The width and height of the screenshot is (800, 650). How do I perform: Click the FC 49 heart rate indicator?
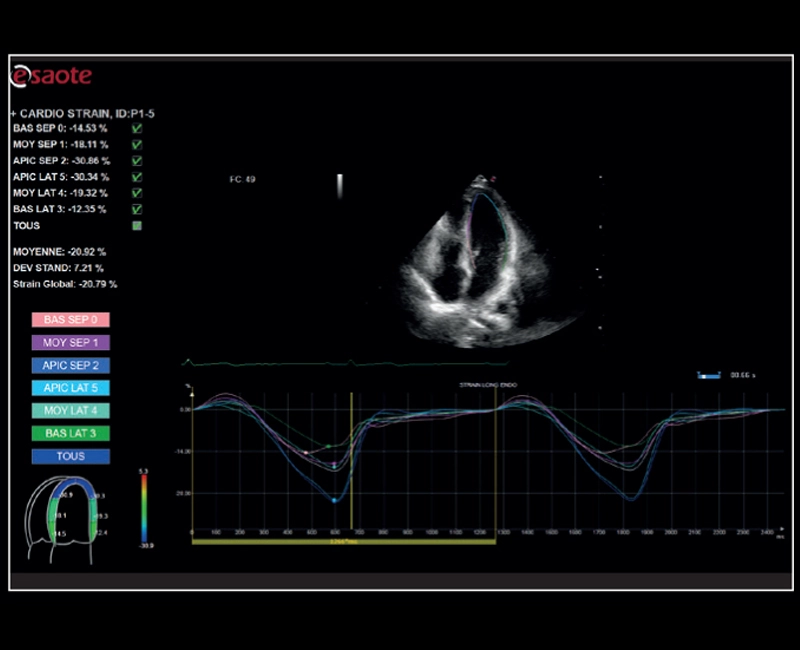coord(244,178)
